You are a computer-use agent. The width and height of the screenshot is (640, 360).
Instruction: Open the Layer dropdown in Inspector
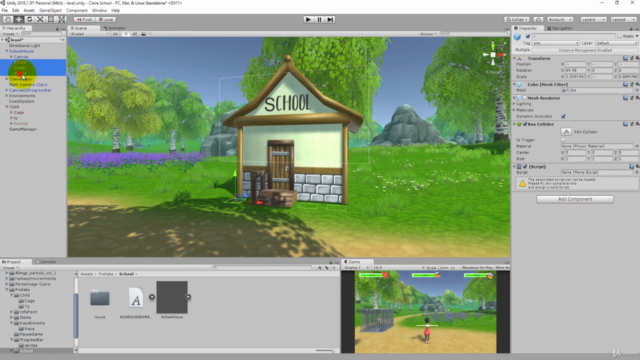(616, 43)
